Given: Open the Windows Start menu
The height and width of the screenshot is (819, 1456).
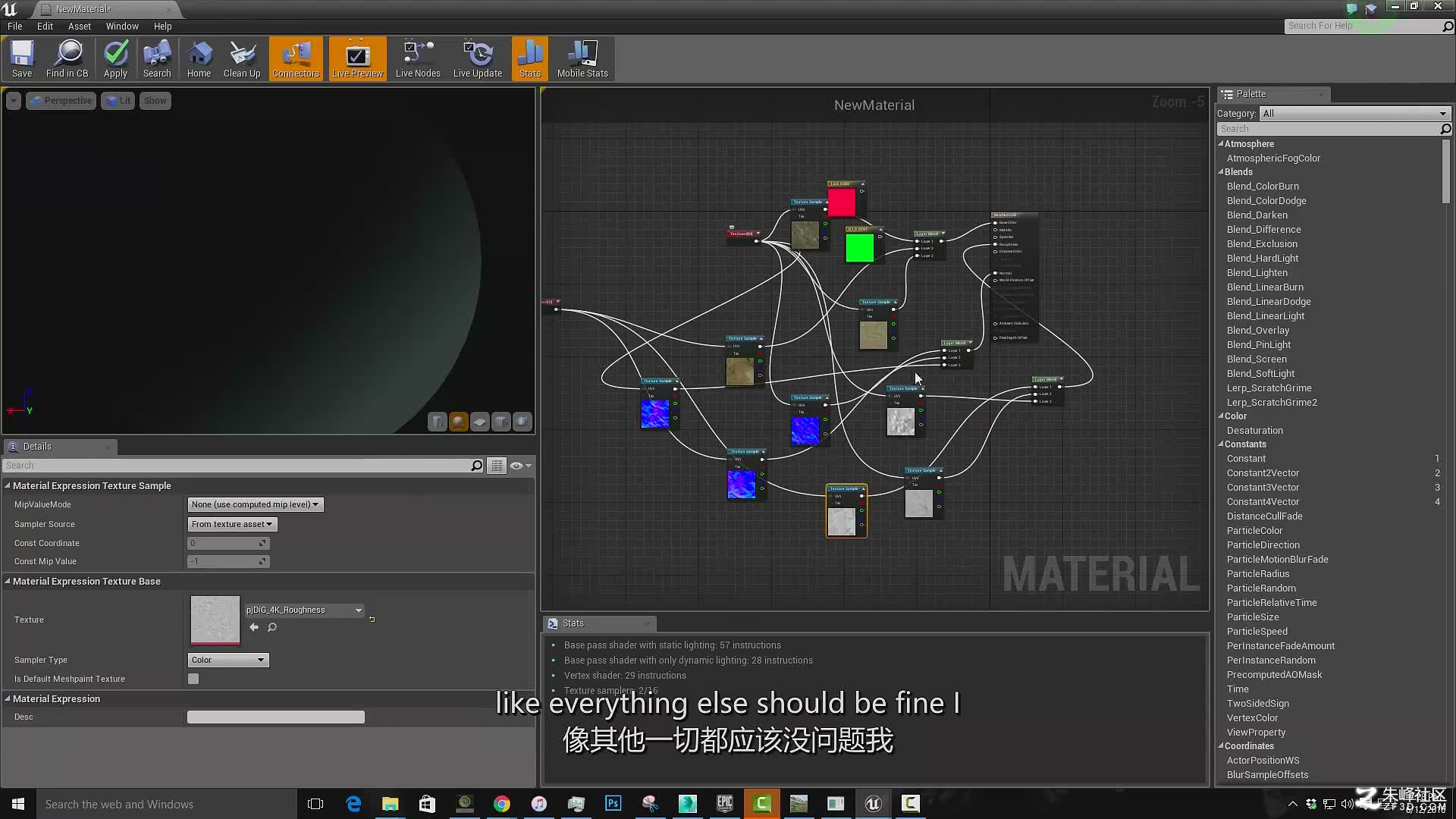Looking at the screenshot, I should tap(18, 804).
